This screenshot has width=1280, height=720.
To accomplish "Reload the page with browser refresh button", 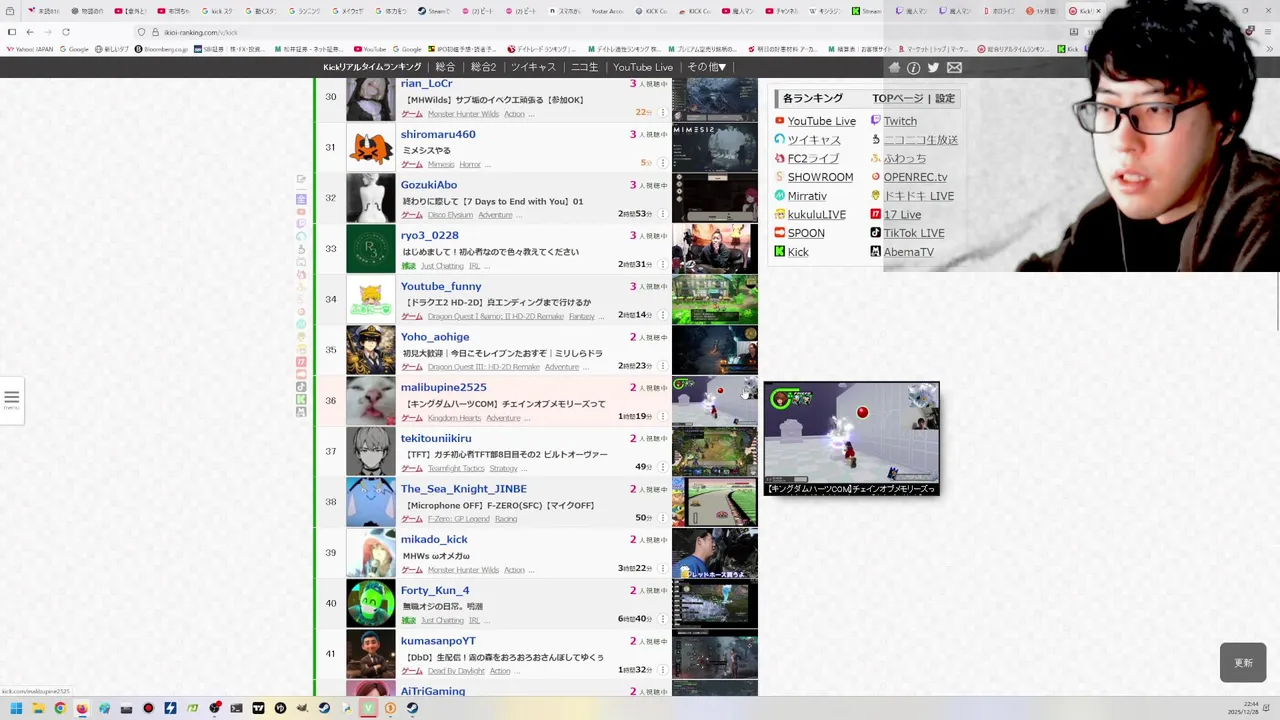I will [x=65, y=32].
